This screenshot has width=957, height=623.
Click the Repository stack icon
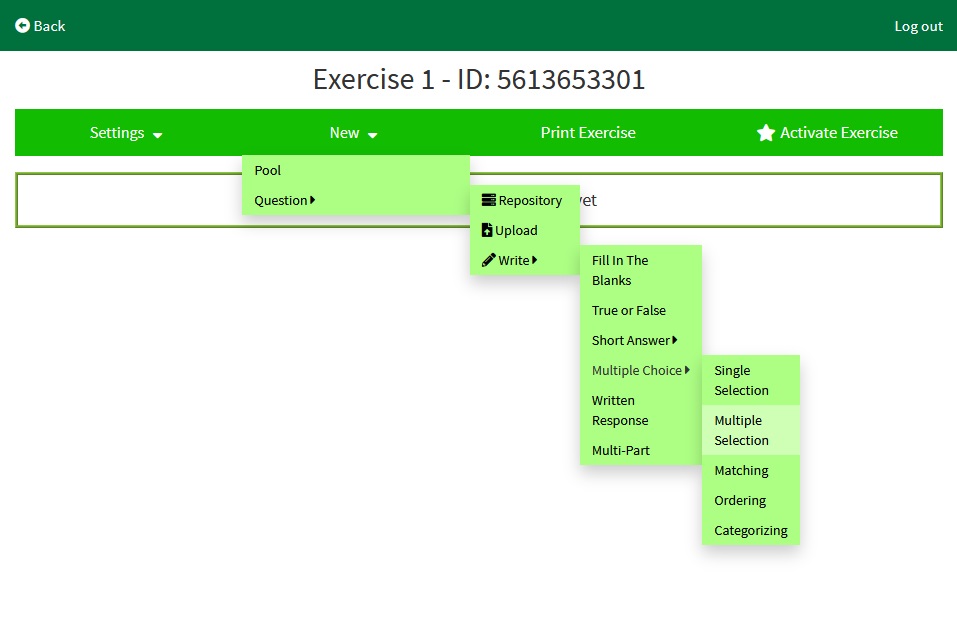[488, 200]
